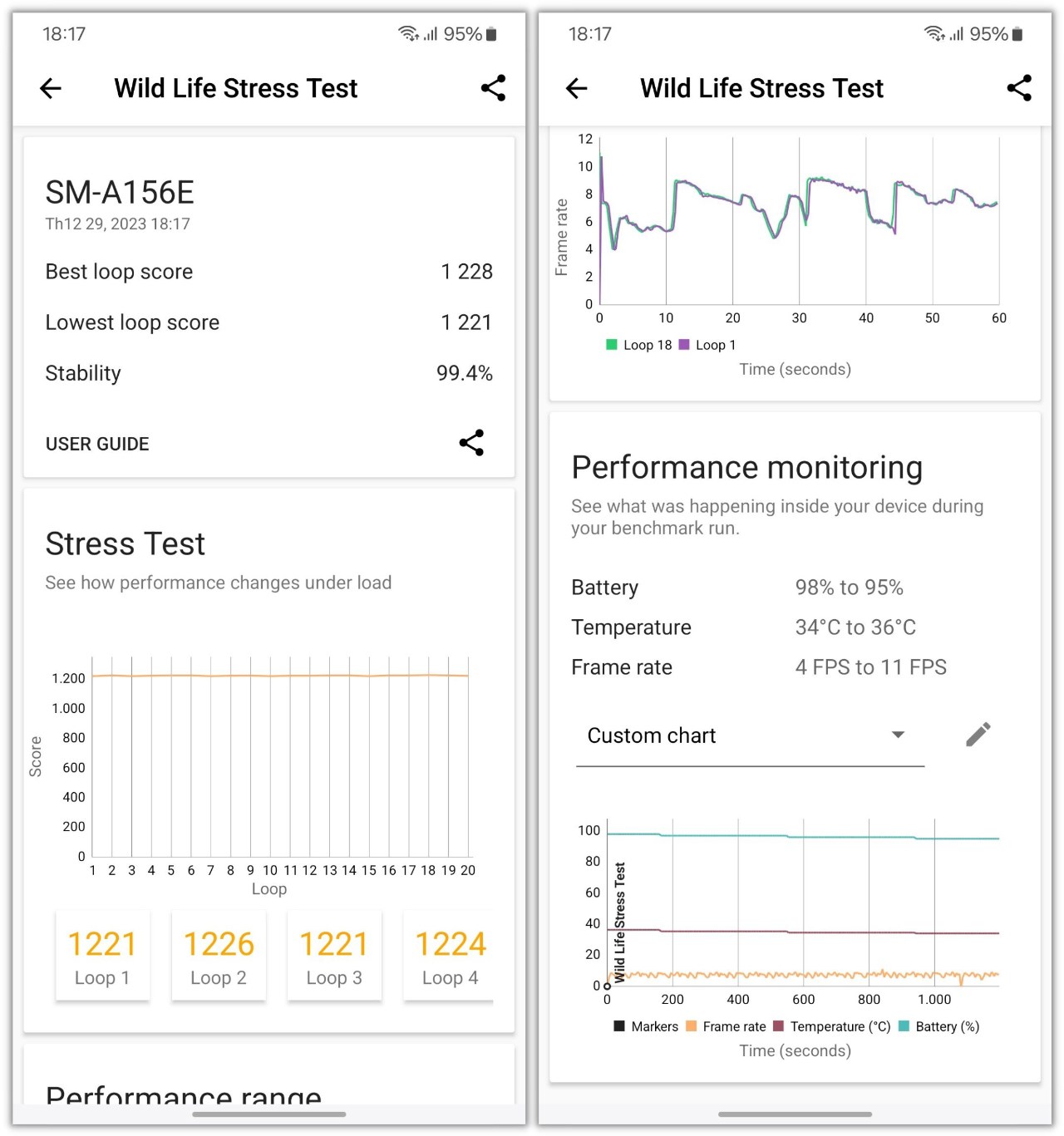
Task: Tap the Markers color swatch in the legend
Action: click(x=618, y=1026)
